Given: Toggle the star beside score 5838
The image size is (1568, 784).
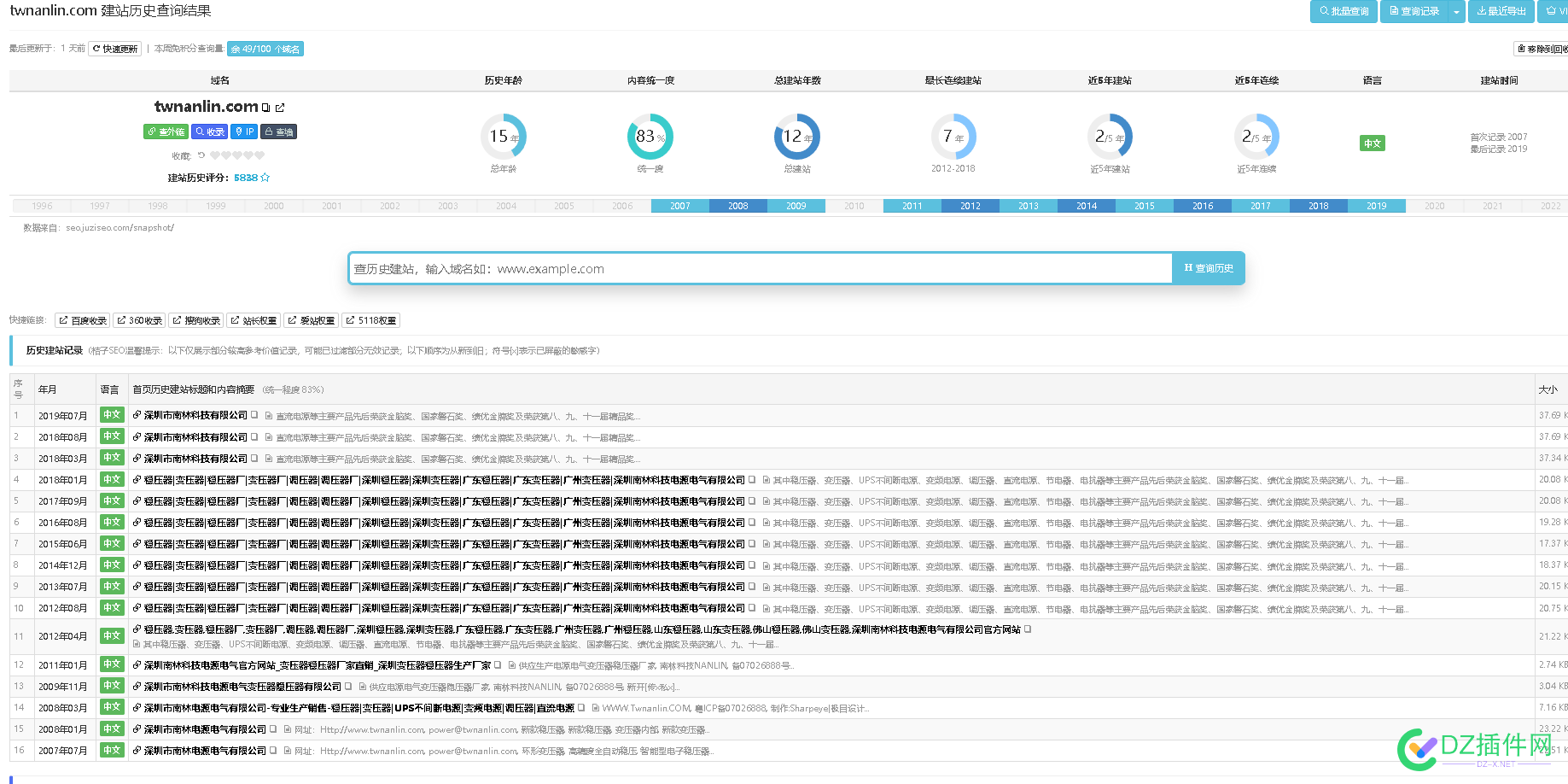Looking at the screenshot, I should (265, 178).
